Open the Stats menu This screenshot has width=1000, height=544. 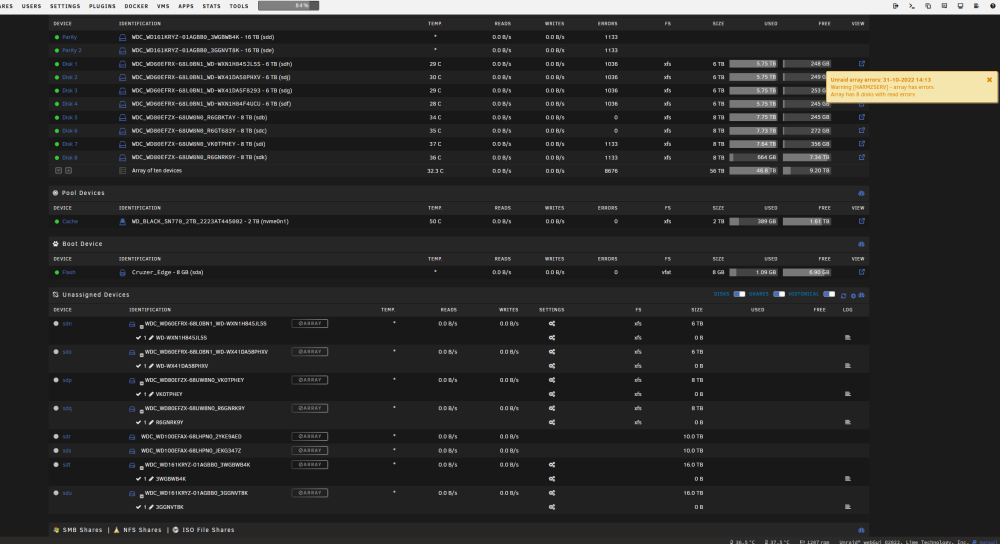[x=212, y=6]
